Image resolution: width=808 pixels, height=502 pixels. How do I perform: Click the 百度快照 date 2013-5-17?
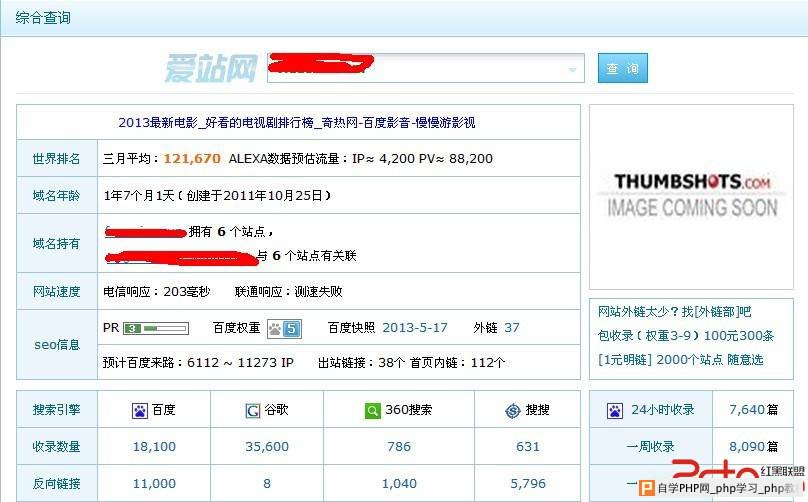coord(415,328)
